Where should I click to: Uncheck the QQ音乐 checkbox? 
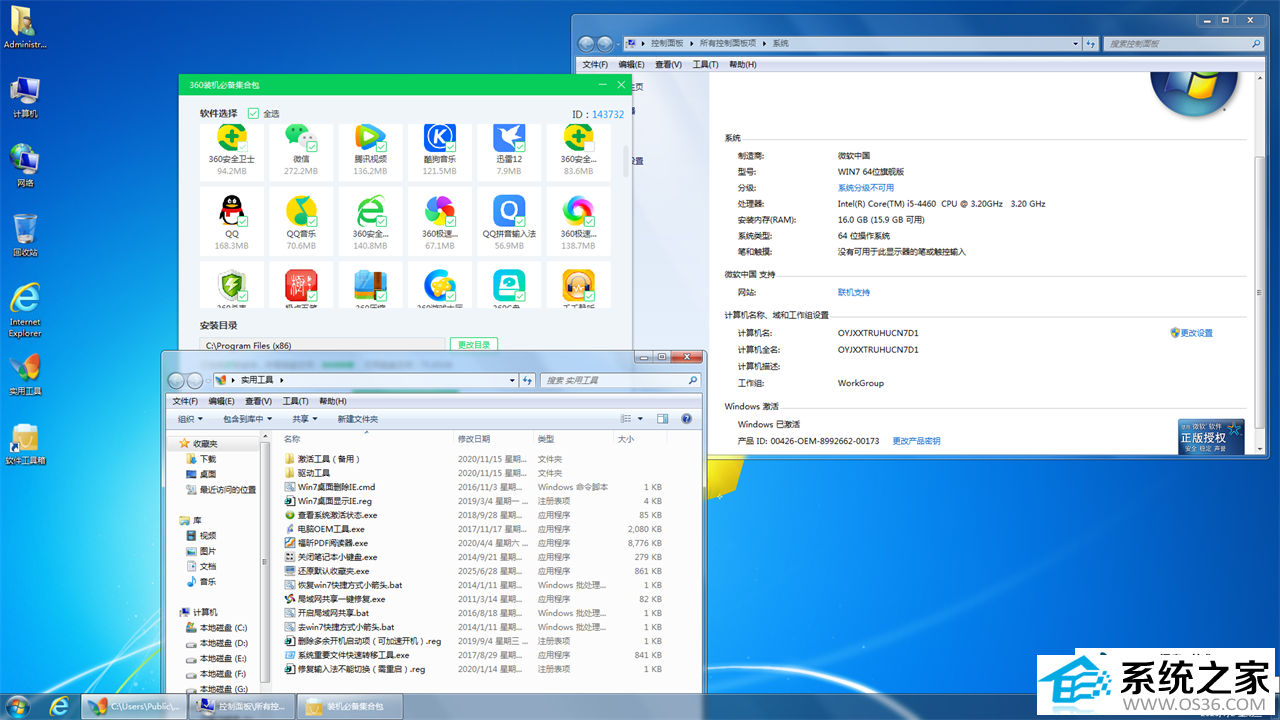(x=312, y=221)
